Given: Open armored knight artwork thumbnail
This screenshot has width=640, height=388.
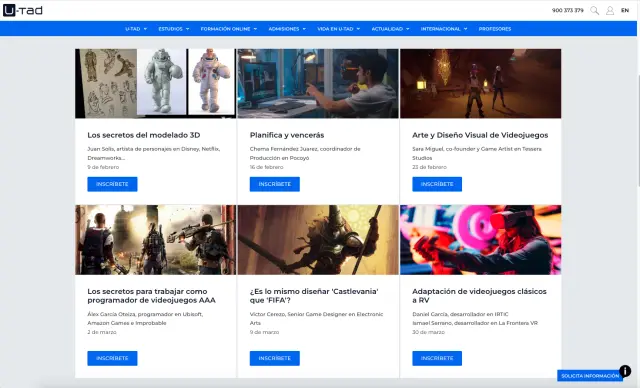Looking at the screenshot, I should coord(318,240).
